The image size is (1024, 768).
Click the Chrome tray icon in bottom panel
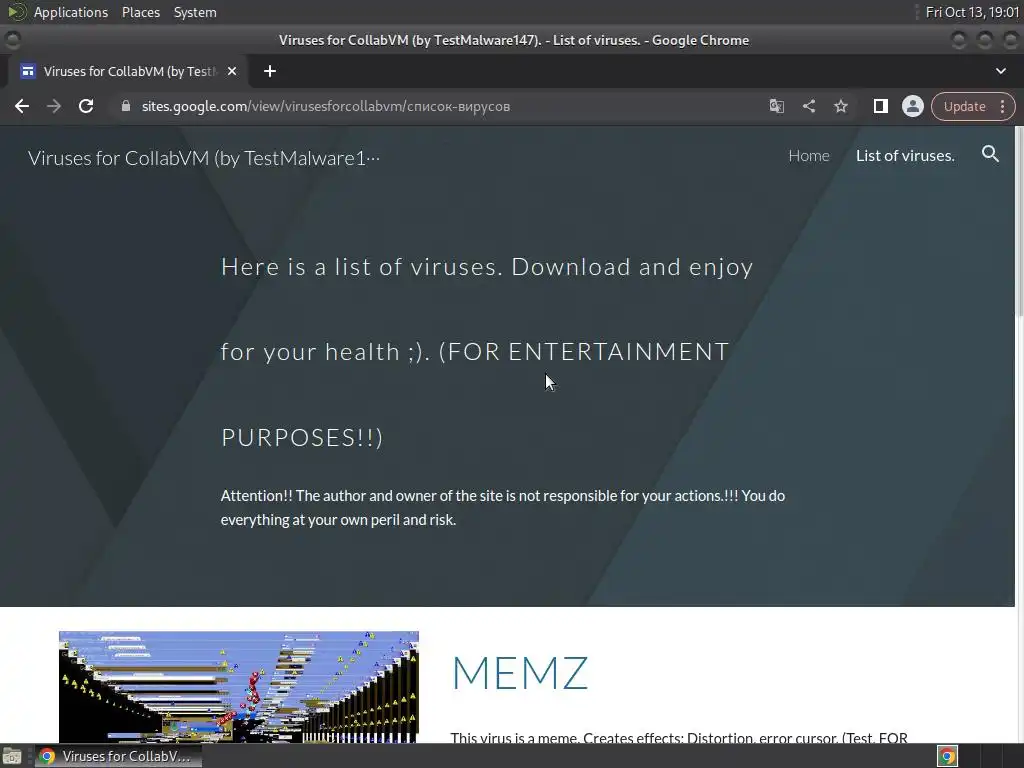coord(947,756)
